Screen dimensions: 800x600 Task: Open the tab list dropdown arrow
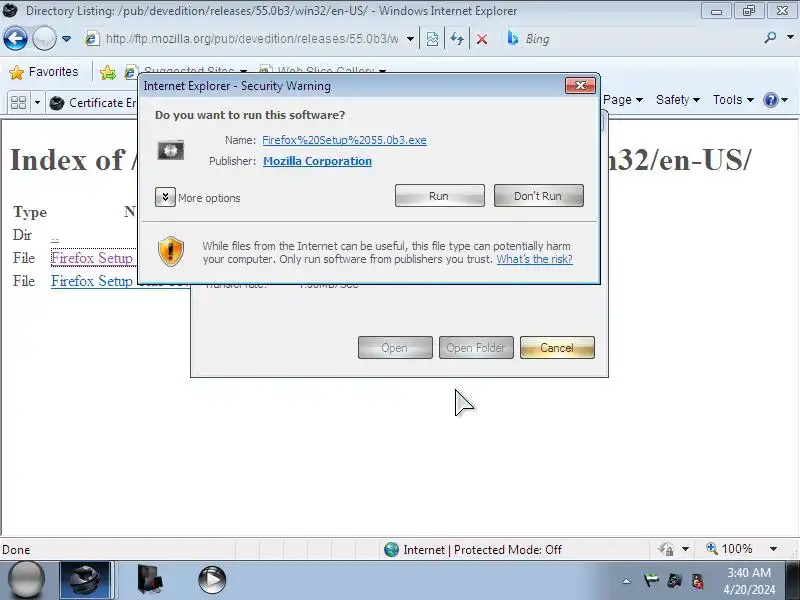(37, 103)
